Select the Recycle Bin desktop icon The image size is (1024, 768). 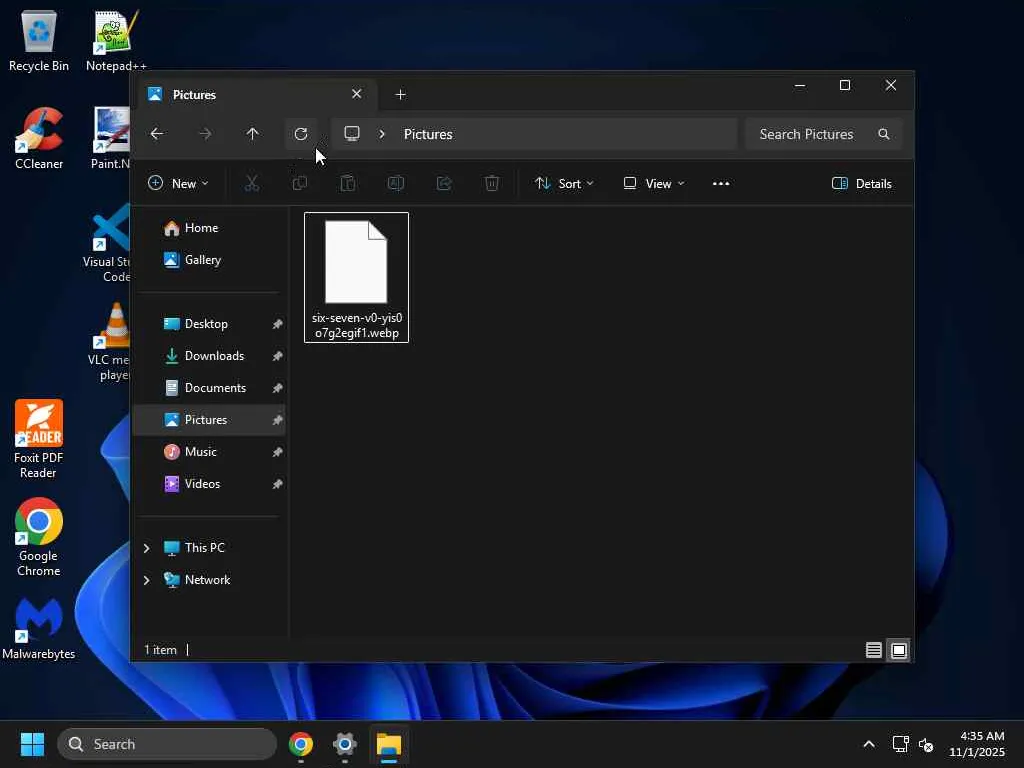point(39,40)
